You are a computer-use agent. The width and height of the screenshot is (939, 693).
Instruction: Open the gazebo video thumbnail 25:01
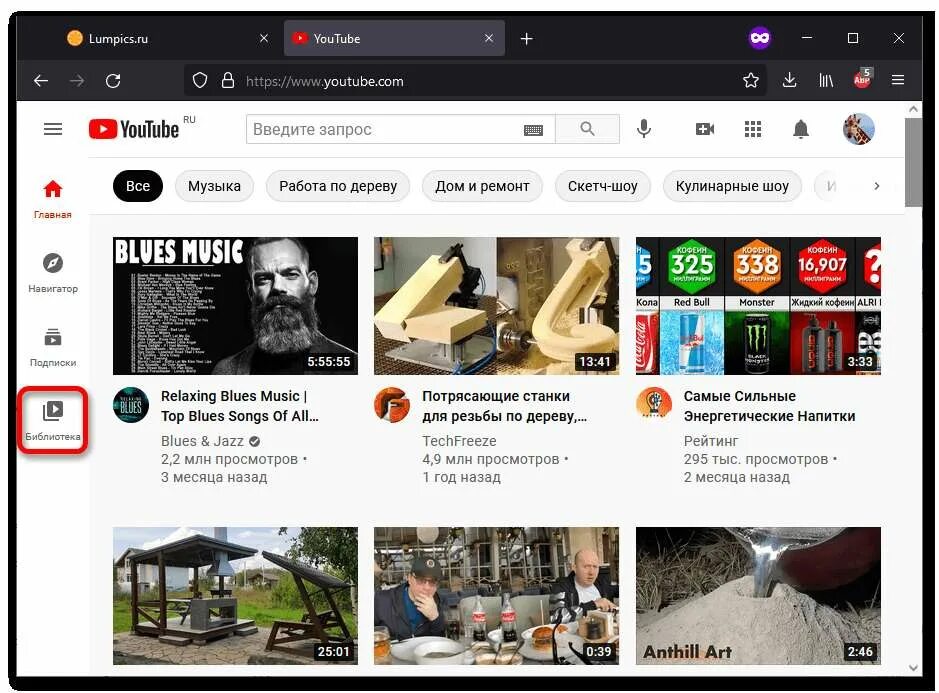pyautogui.click(x=235, y=596)
